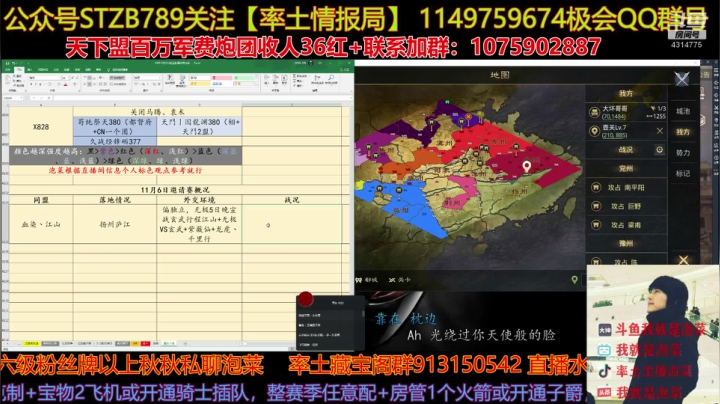Screen dimensions: 720x404
Task: Select the 11月6日邀请赛概况 header cell
Action: [175, 190]
